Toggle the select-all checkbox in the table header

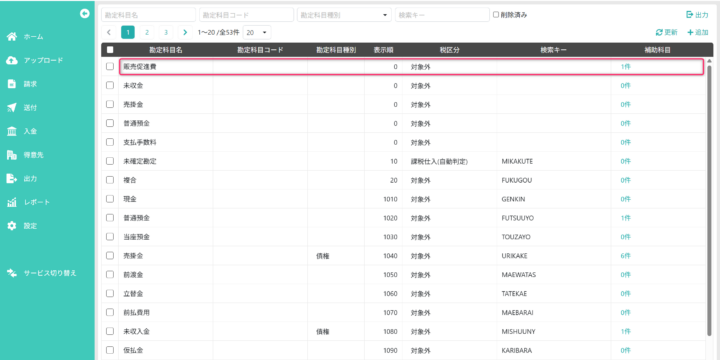coord(110,50)
